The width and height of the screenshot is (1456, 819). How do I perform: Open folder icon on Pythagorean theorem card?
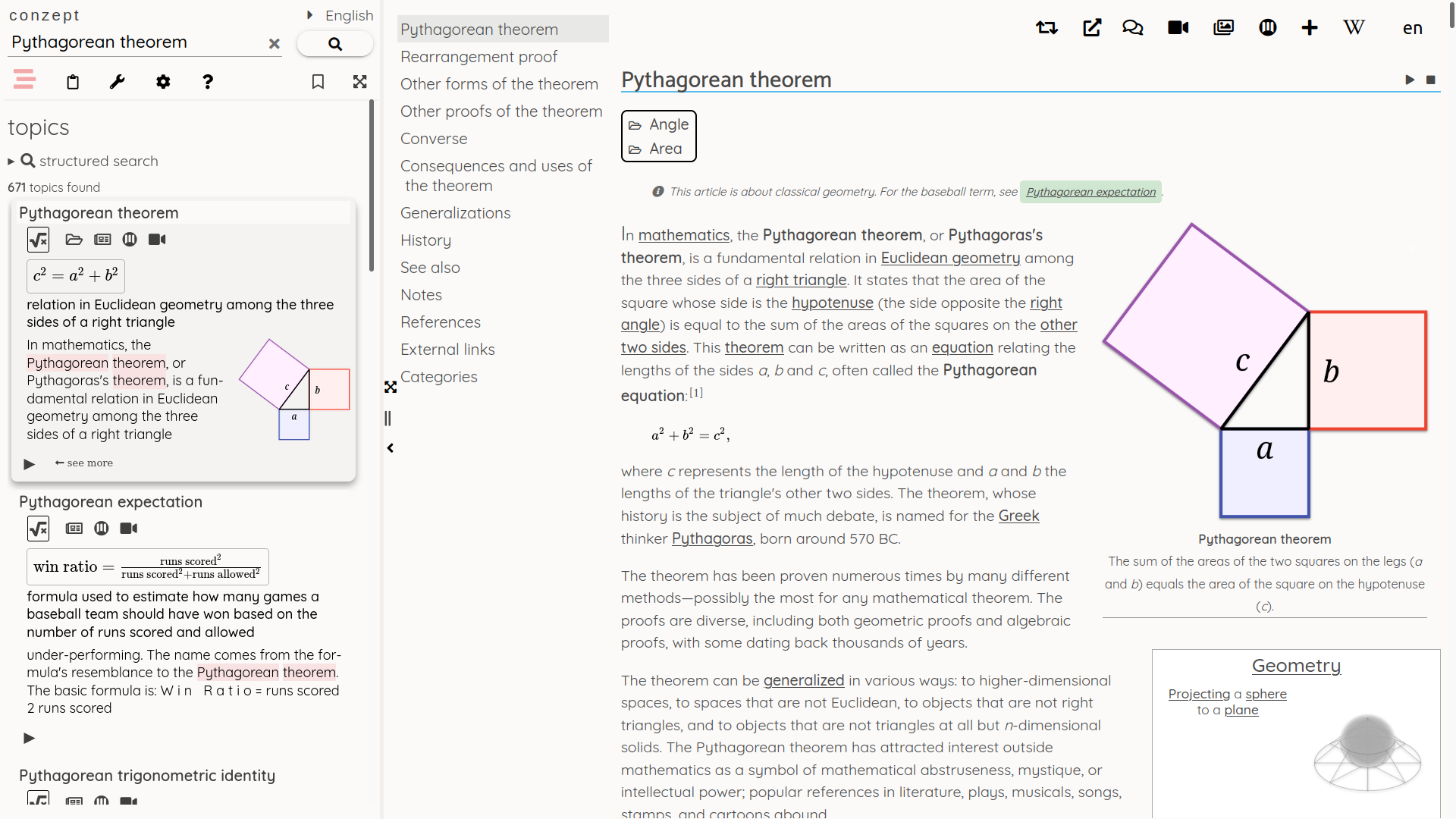tap(74, 240)
